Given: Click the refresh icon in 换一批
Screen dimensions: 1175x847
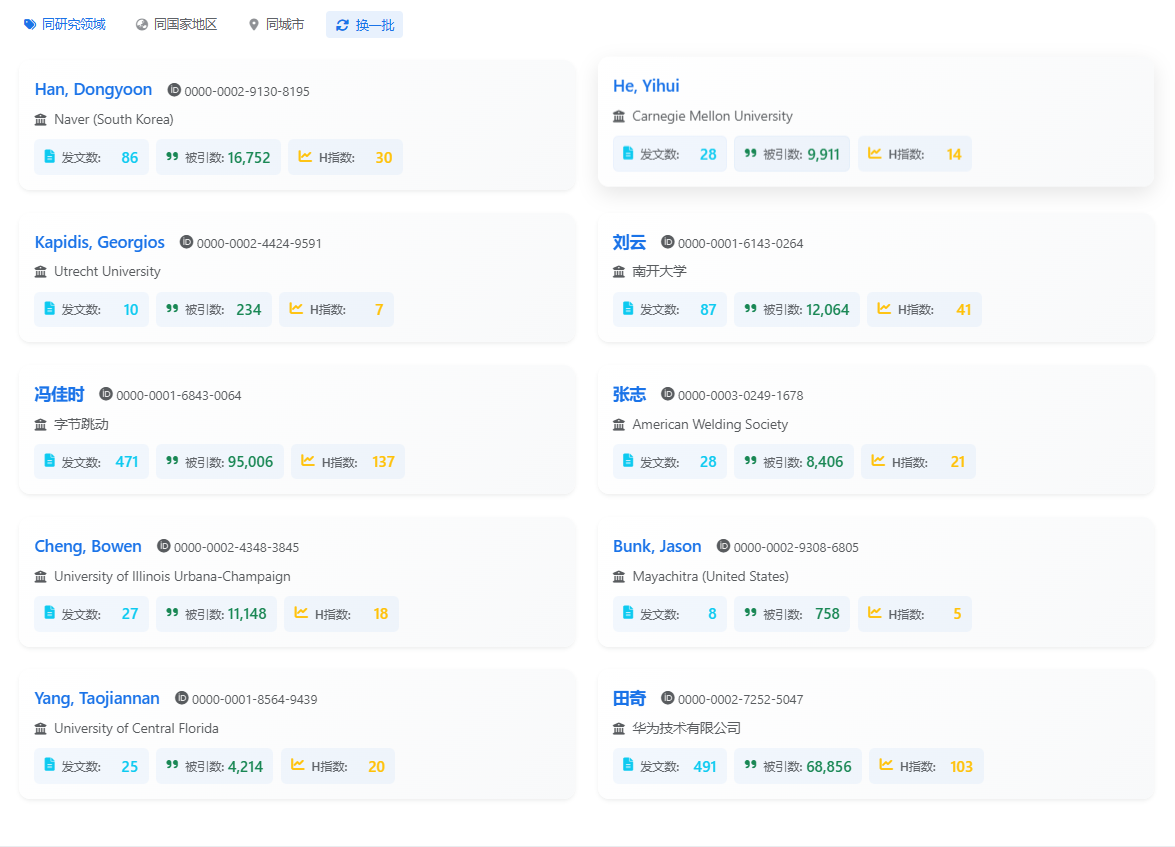Looking at the screenshot, I should [x=343, y=25].
